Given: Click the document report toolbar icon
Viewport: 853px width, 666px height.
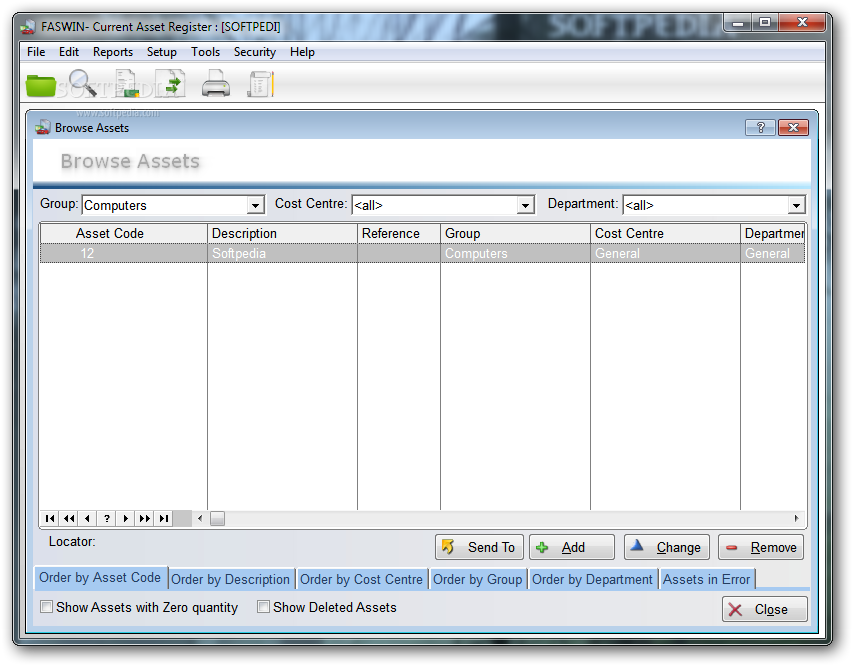Looking at the screenshot, I should pyautogui.click(x=127, y=84).
